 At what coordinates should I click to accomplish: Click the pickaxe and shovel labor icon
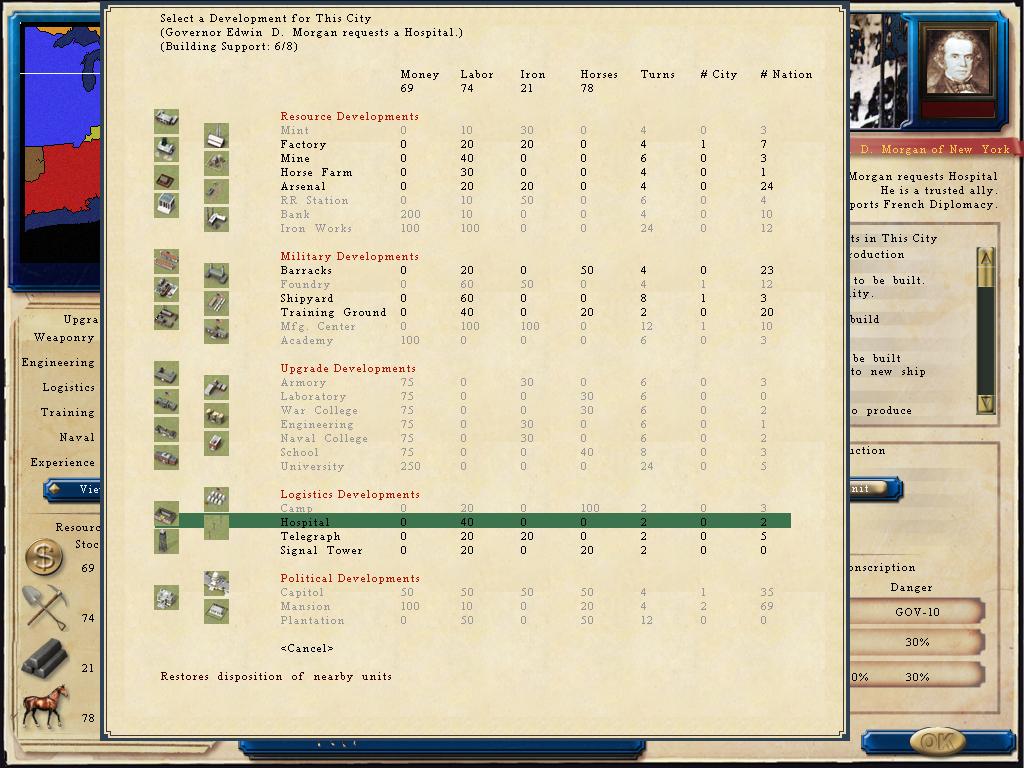click(44, 607)
